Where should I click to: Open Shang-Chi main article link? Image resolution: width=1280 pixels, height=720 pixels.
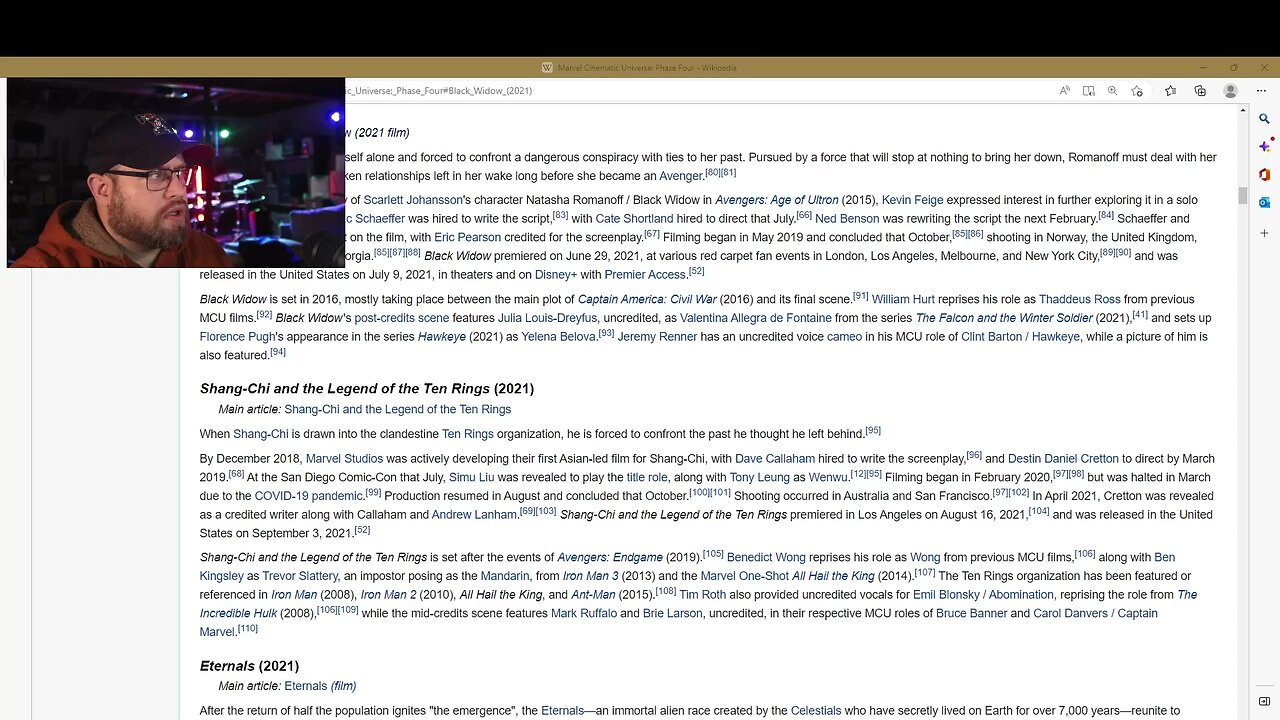pos(397,410)
